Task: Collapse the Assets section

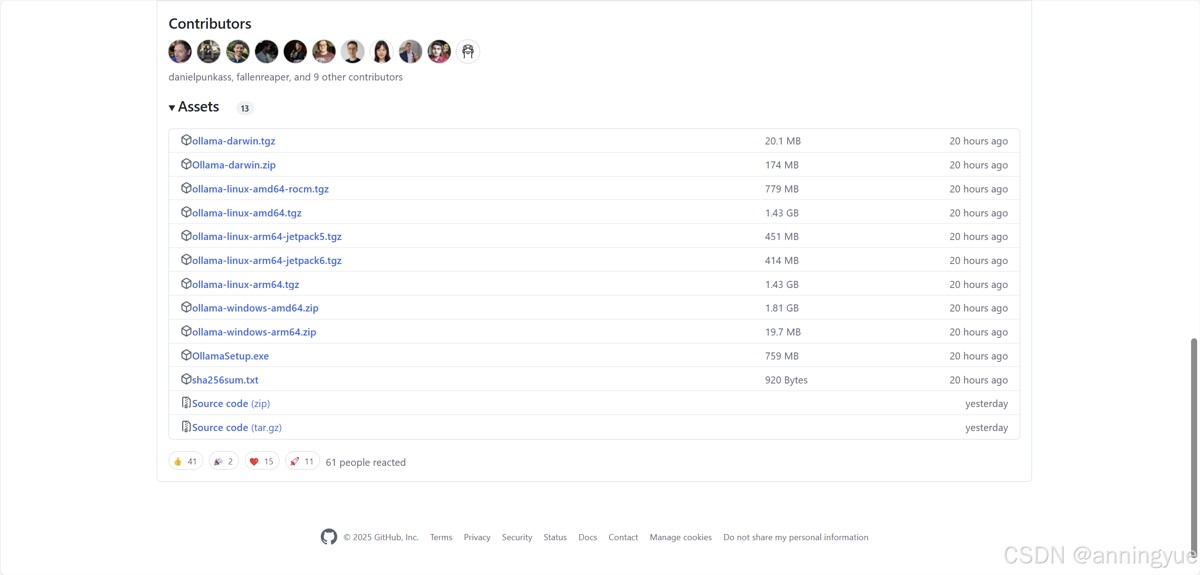Action: [194, 107]
